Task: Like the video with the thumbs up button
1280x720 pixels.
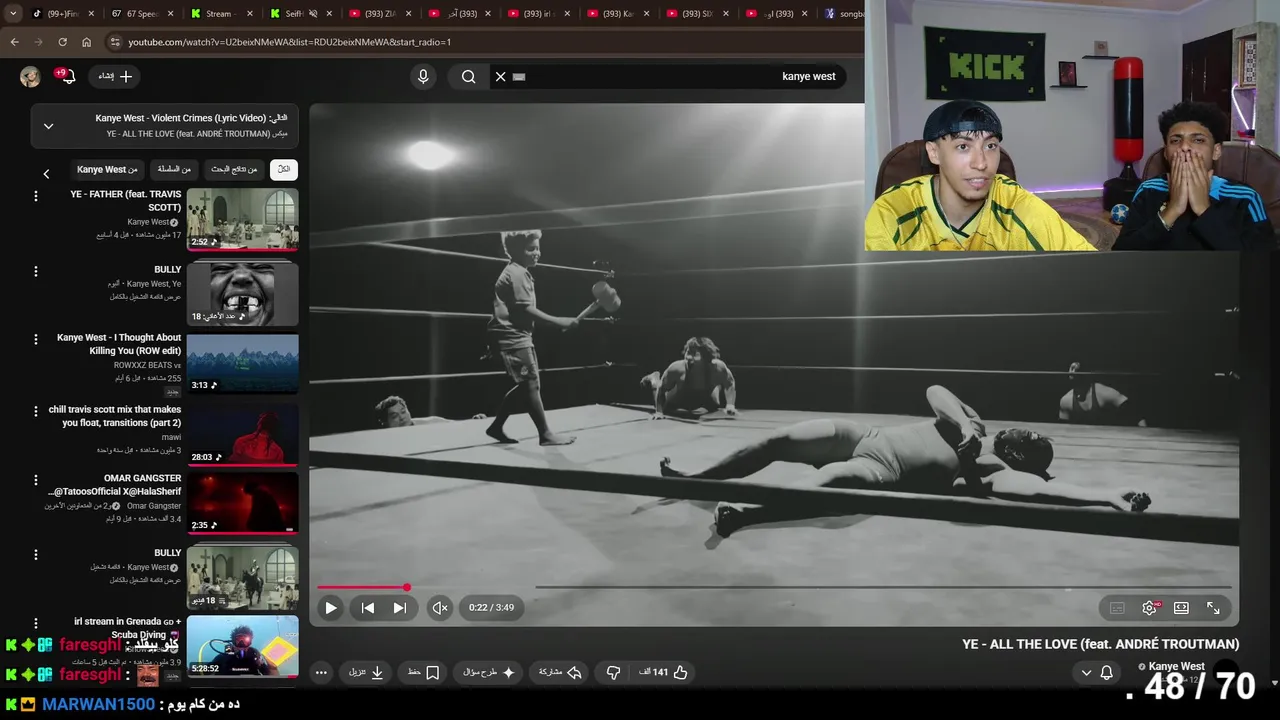Action: tap(663, 673)
